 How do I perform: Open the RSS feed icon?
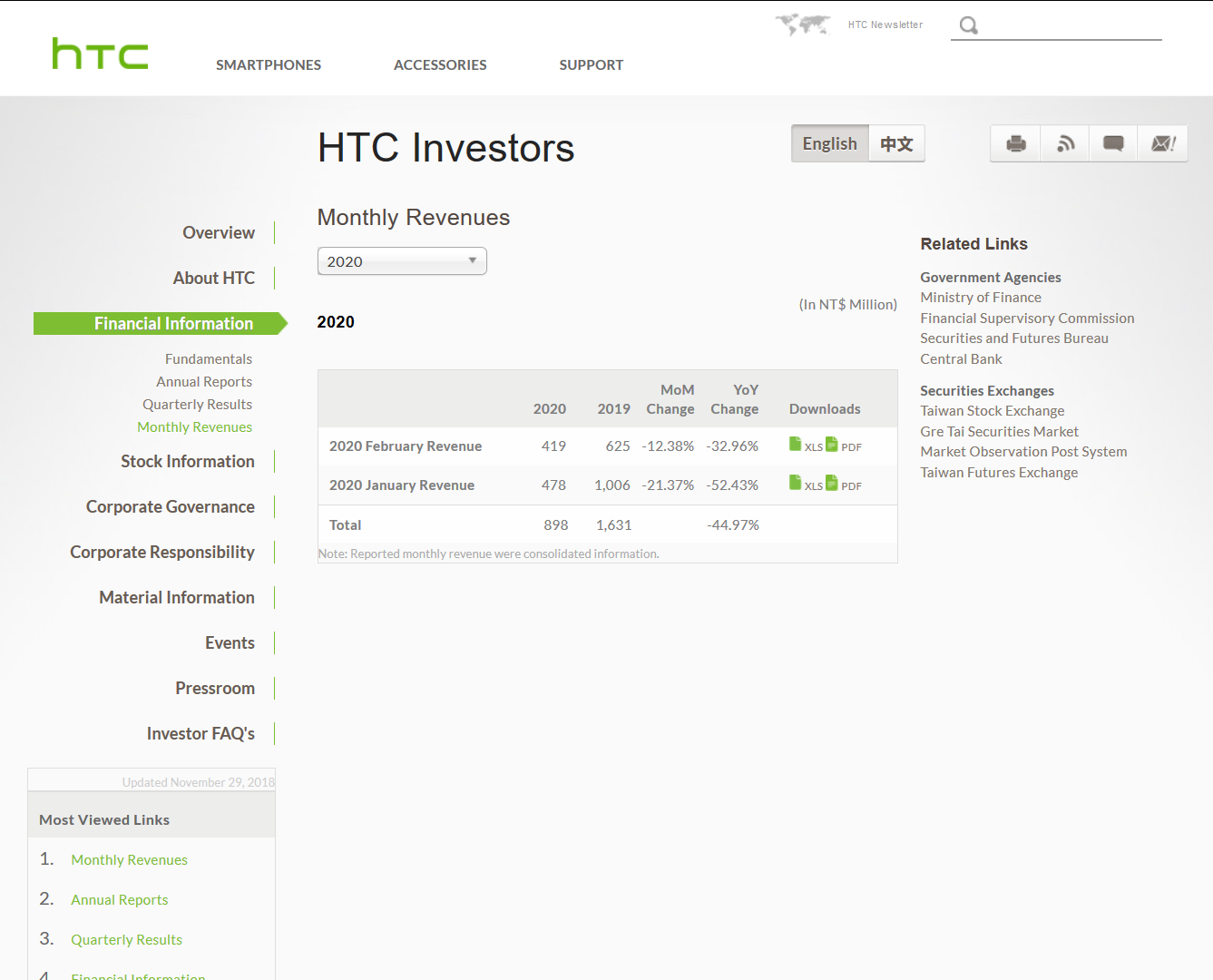click(1065, 143)
